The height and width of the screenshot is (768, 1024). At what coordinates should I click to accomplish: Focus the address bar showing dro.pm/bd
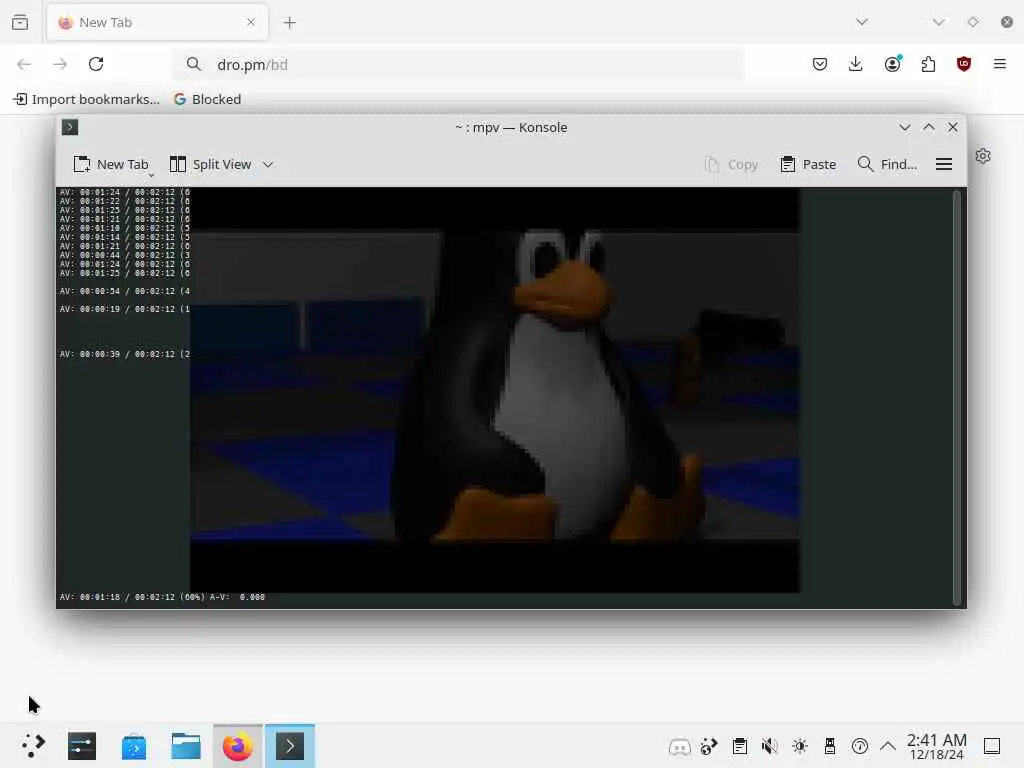pos(458,65)
